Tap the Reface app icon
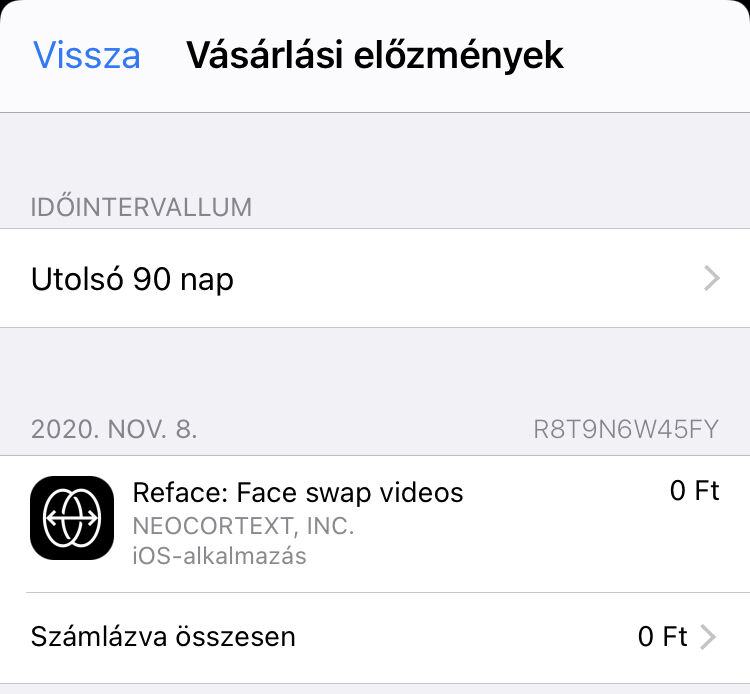750x694 pixels. (x=72, y=517)
